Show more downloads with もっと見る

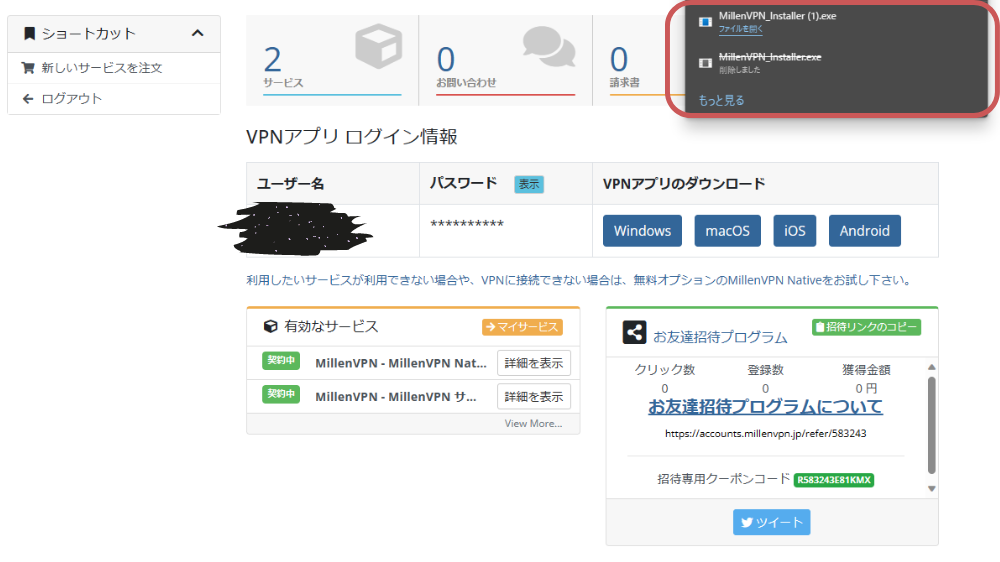coord(721,100)
